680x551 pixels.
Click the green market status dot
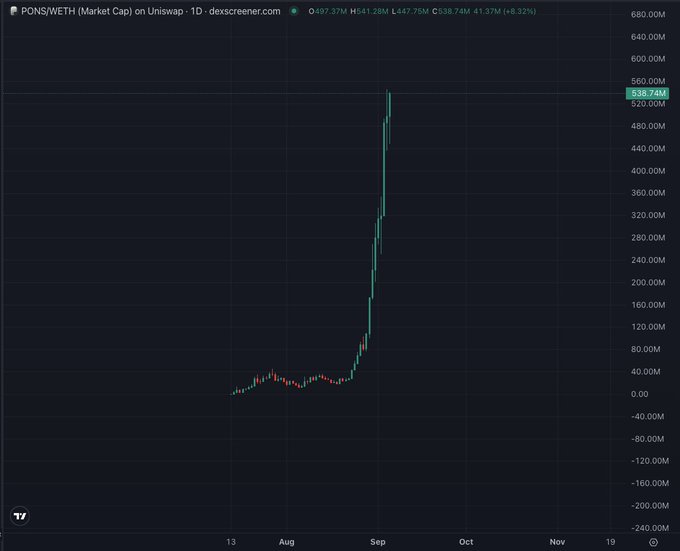point(294,11)
